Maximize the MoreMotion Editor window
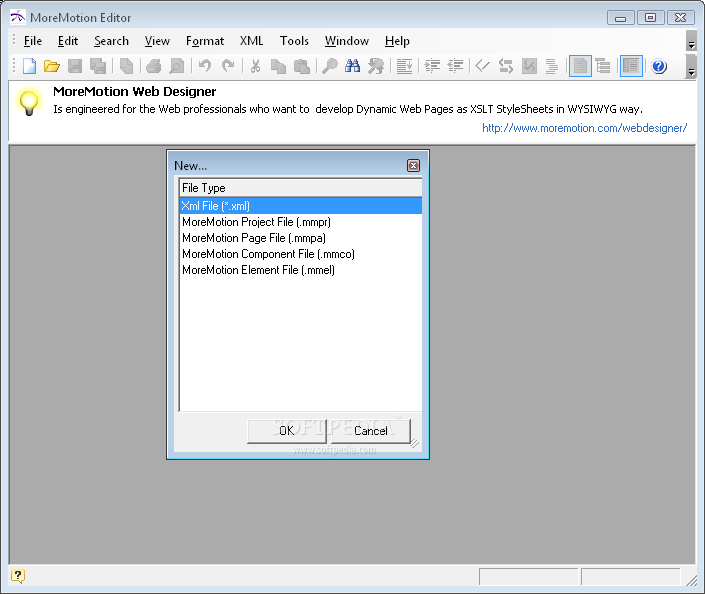Viewport: 705px width, 594px height. point(650,18)
